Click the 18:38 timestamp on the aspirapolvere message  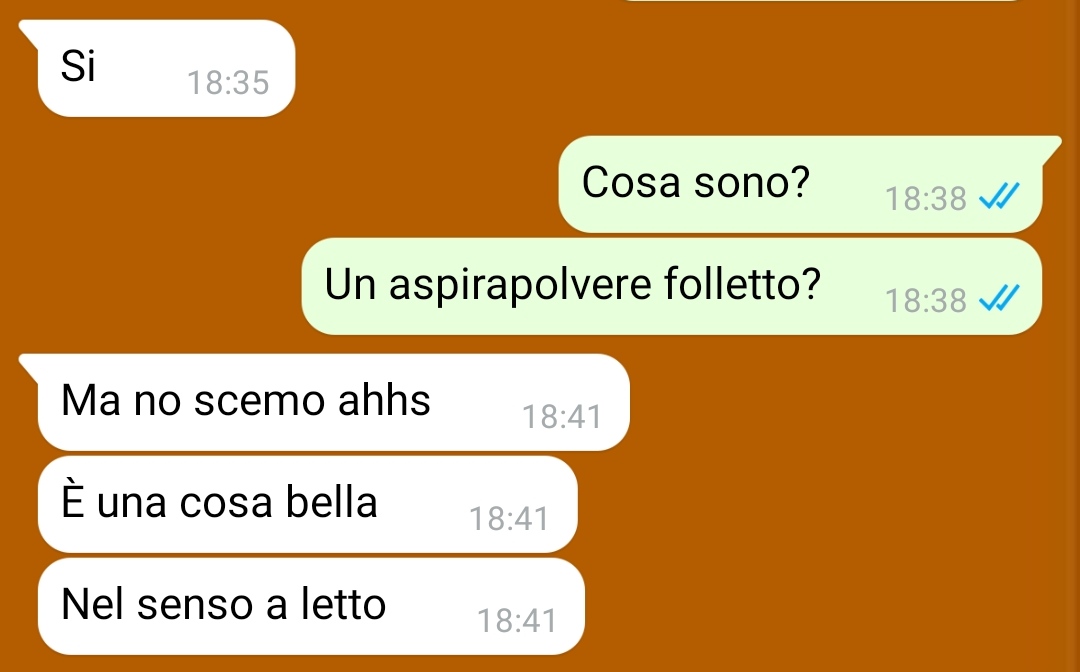pyautogui.click(x=926, y=301)
